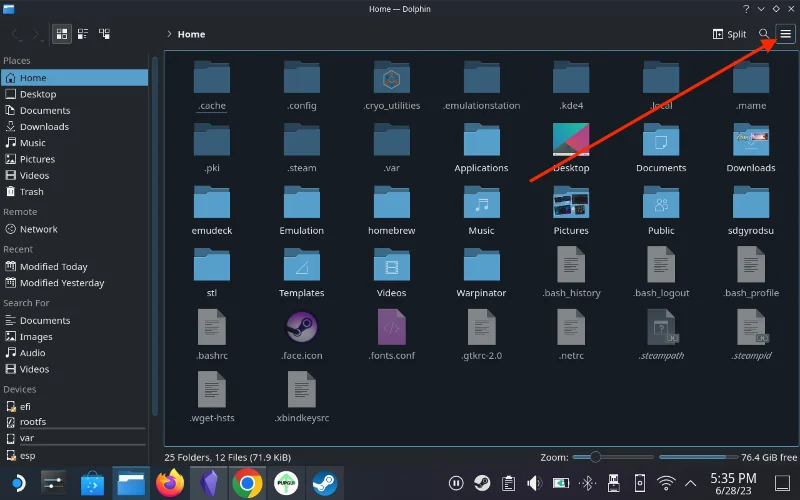Screen dimensions: 800x500
Task: Go forward with the forward arrow
Action: coord(36,34)
